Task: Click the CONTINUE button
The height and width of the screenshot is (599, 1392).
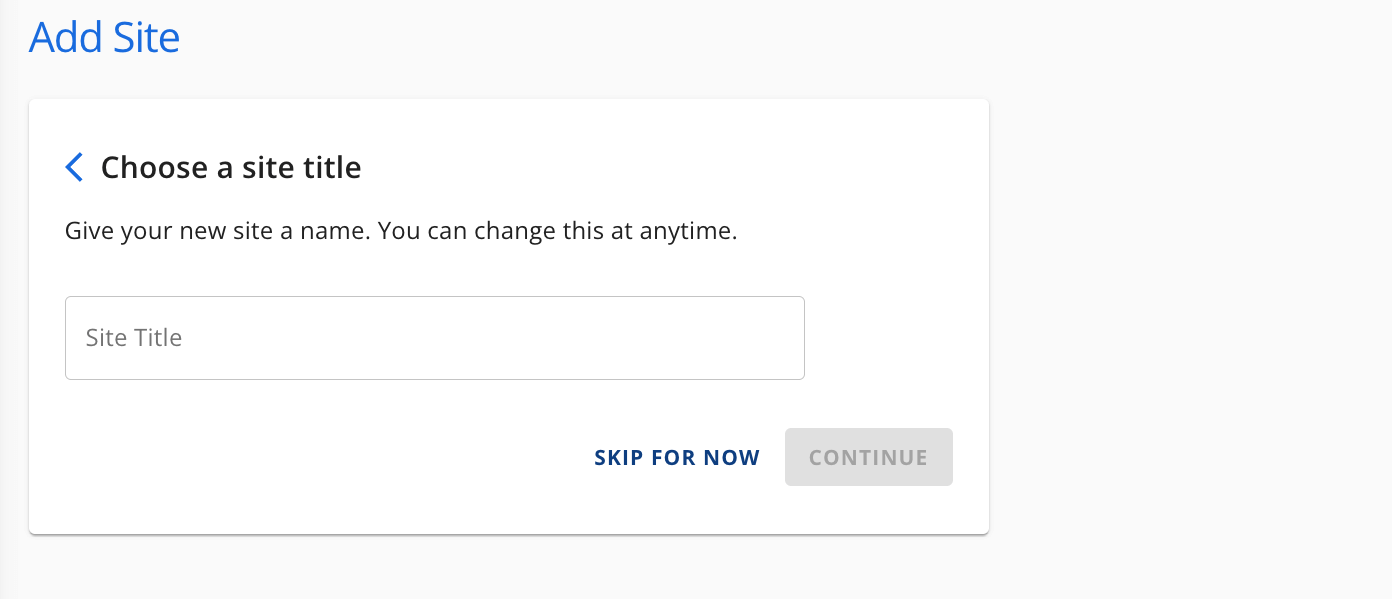Action: coord(868,457)
